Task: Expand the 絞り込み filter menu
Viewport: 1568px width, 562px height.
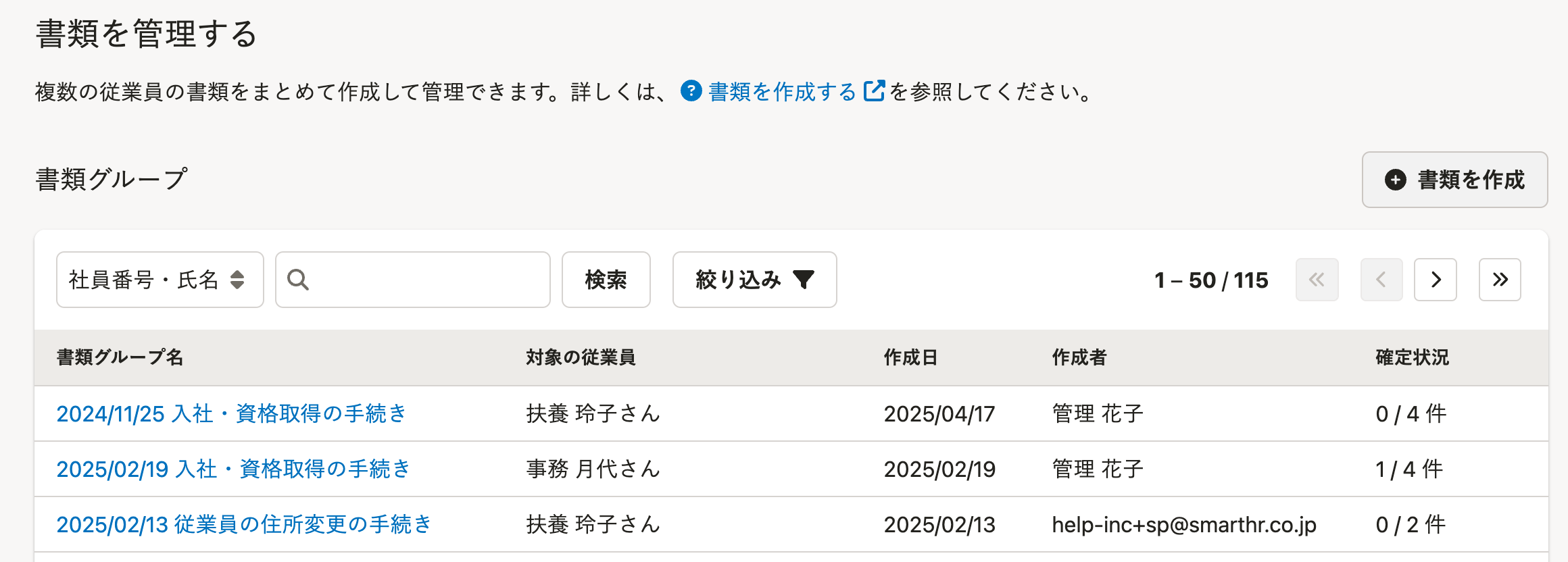Action: 755,280
